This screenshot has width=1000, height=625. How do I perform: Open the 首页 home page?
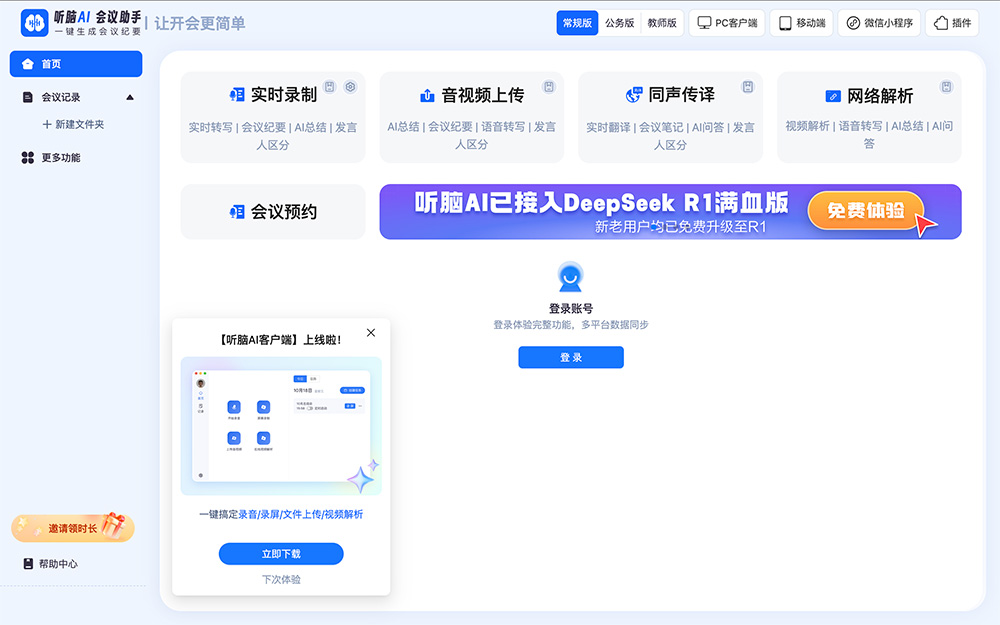tap(76, 64)
